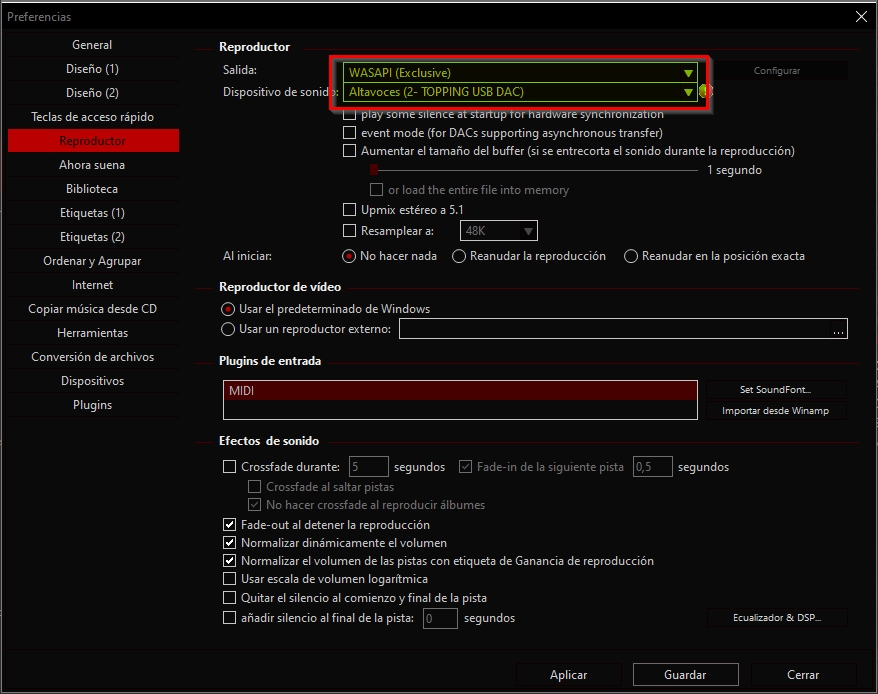Click the buffer size slider handle
Image resolution: width=878 pixels, height=694 pixels.
coord(374,170)
